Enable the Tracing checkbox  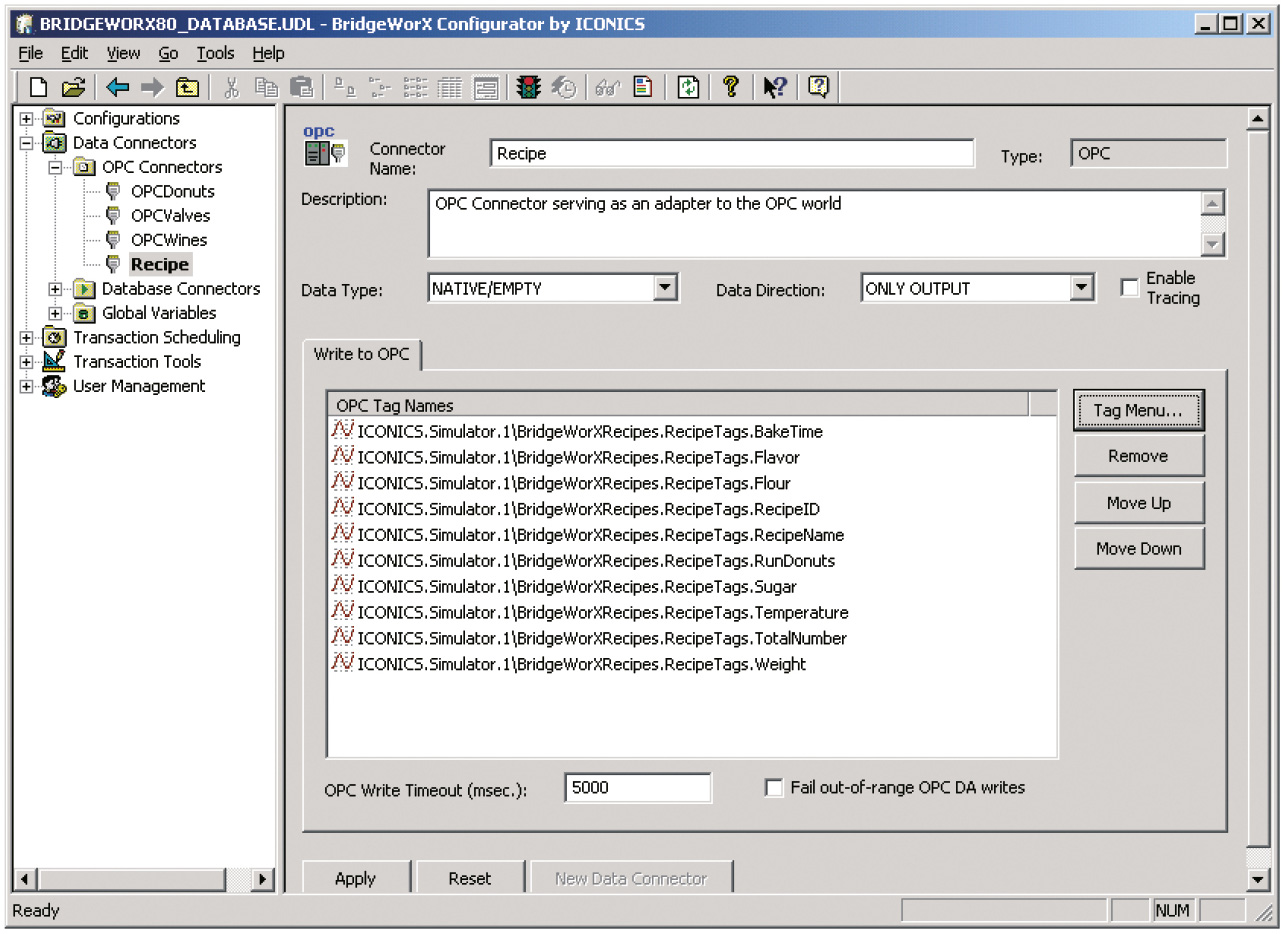tap(1130, 288)
